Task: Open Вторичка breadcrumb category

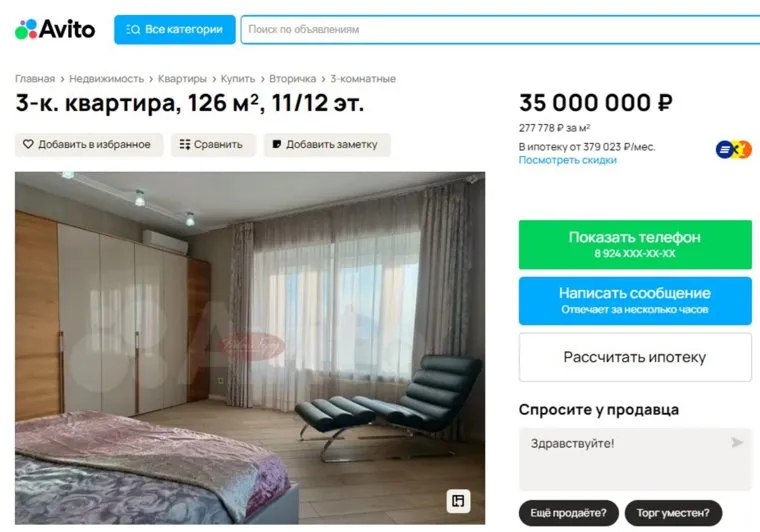Action: (292, 78)
